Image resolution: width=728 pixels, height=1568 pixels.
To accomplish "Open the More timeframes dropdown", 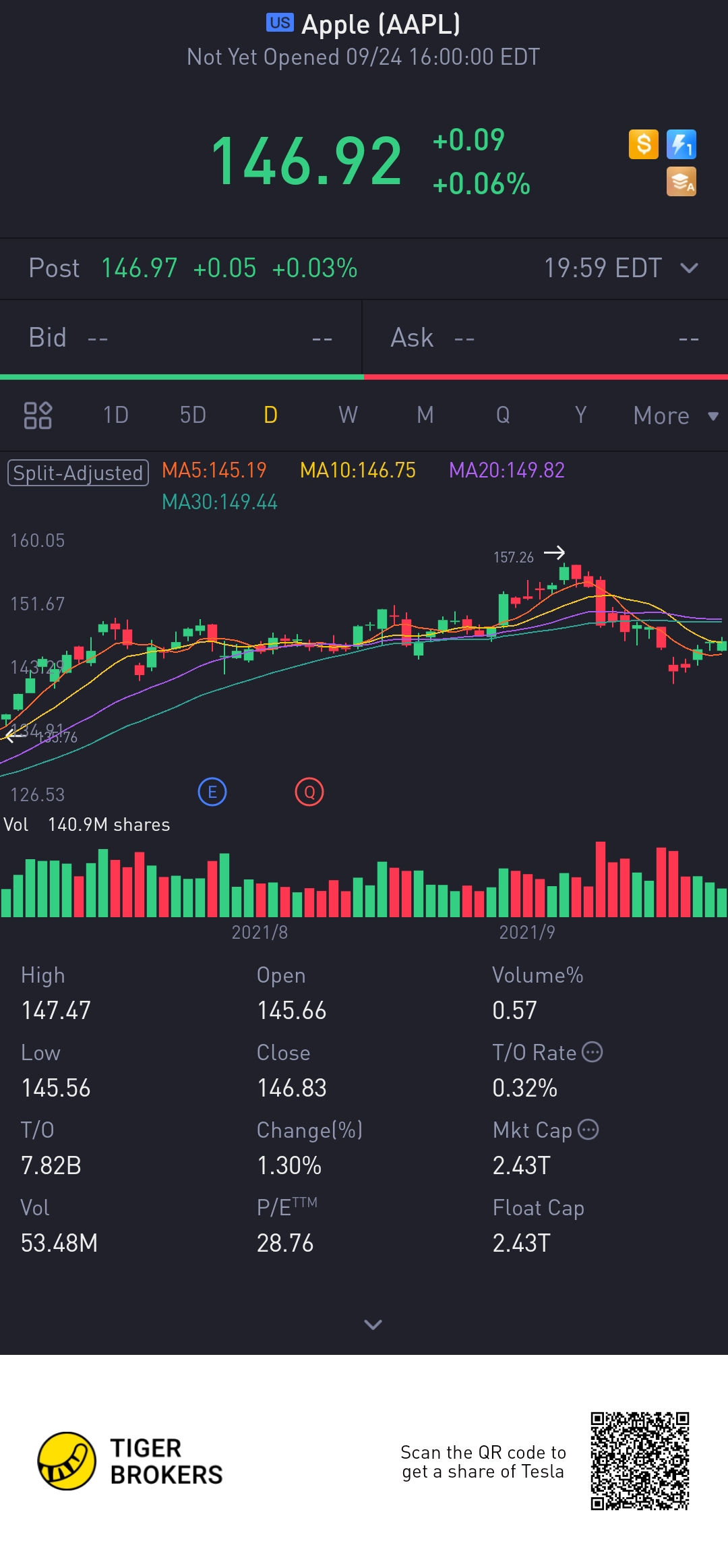I will 675,415.
